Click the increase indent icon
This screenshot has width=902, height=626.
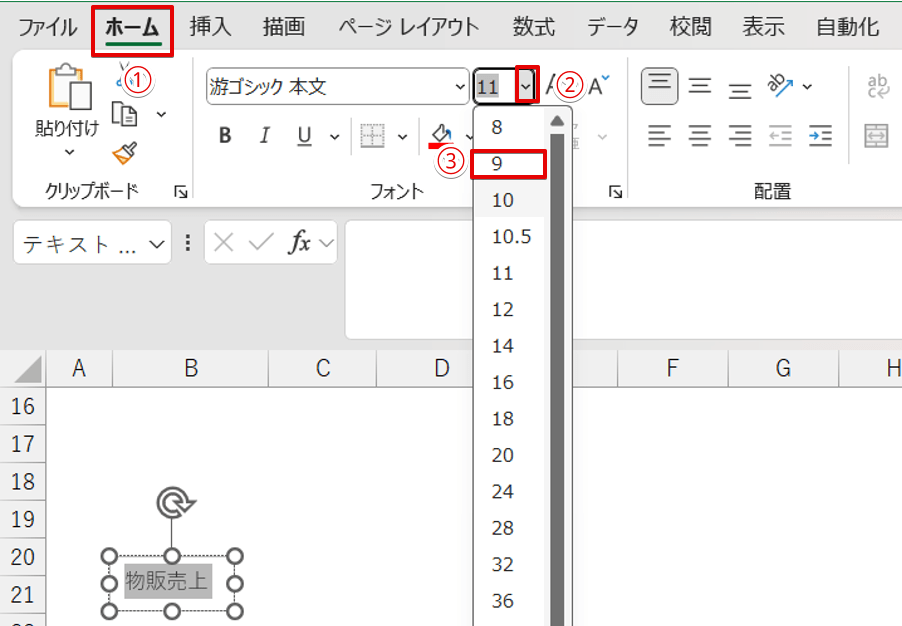click(x=820, y=135)
